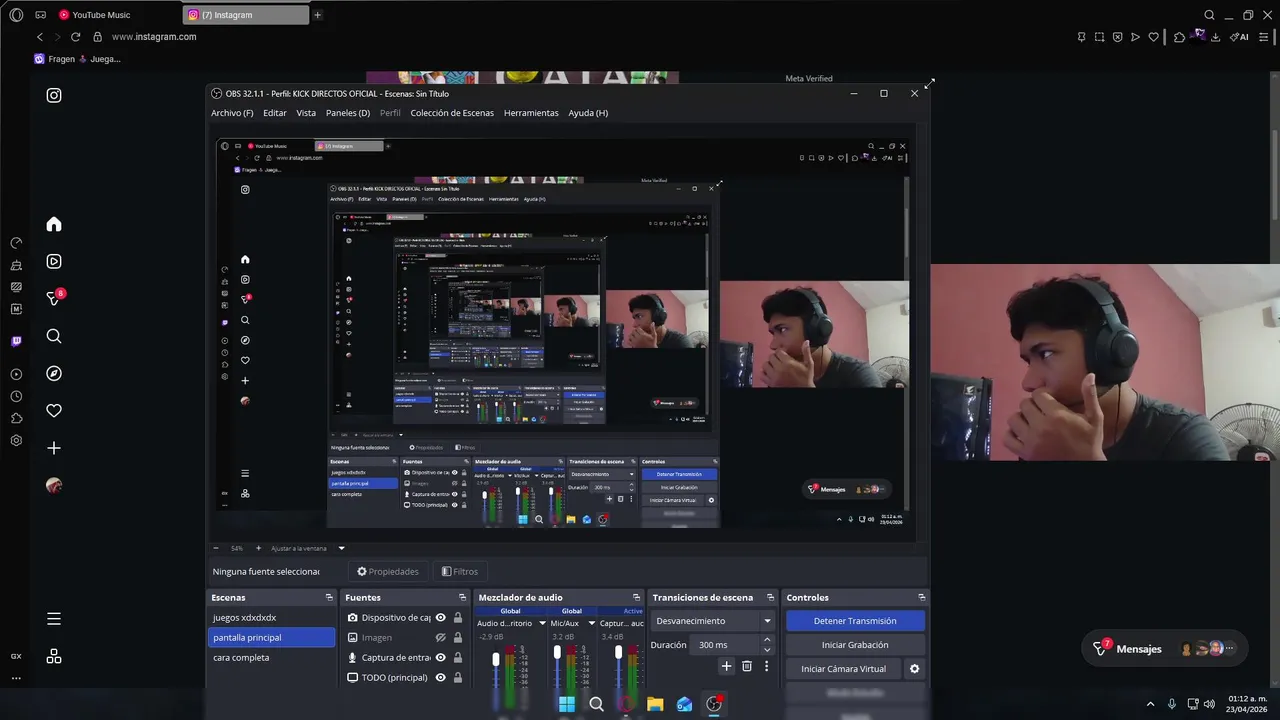
Task: Open Instagram Explore compass icon
Action: pyautogui.click(x=54, y=373)
